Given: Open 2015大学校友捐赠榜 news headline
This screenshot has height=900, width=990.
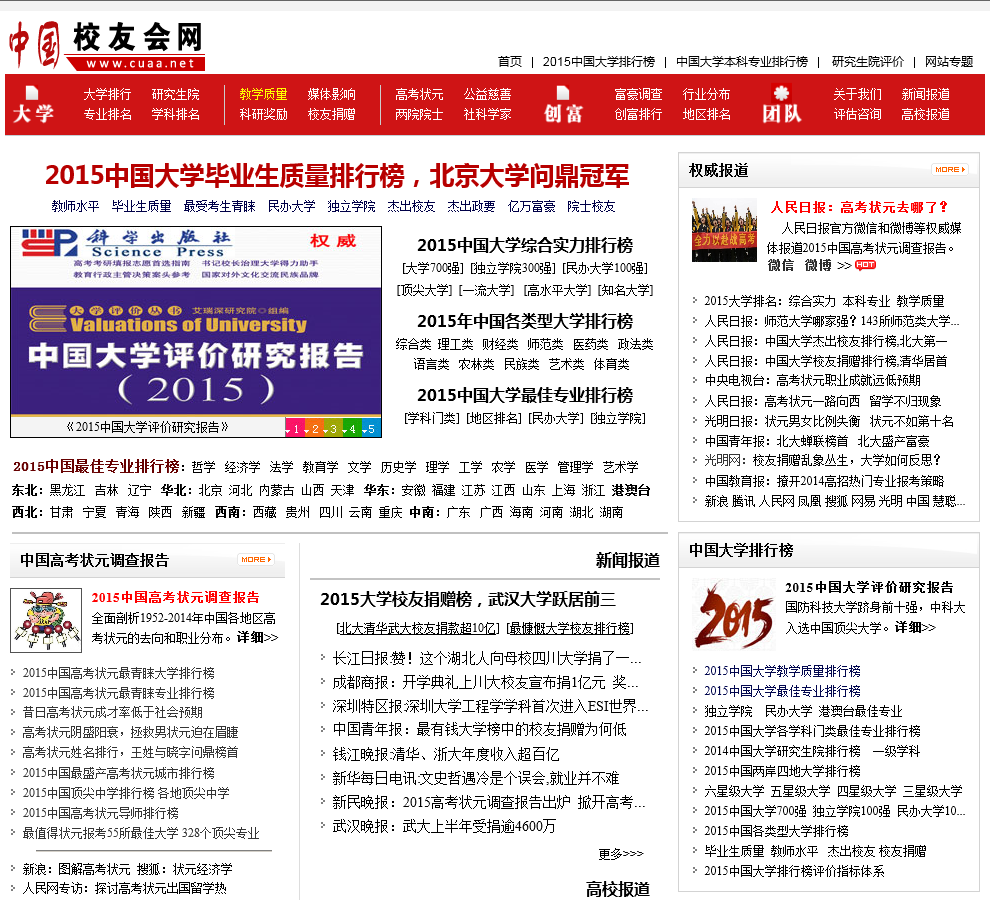Looking at the screenshot, I should coord(468,599).
